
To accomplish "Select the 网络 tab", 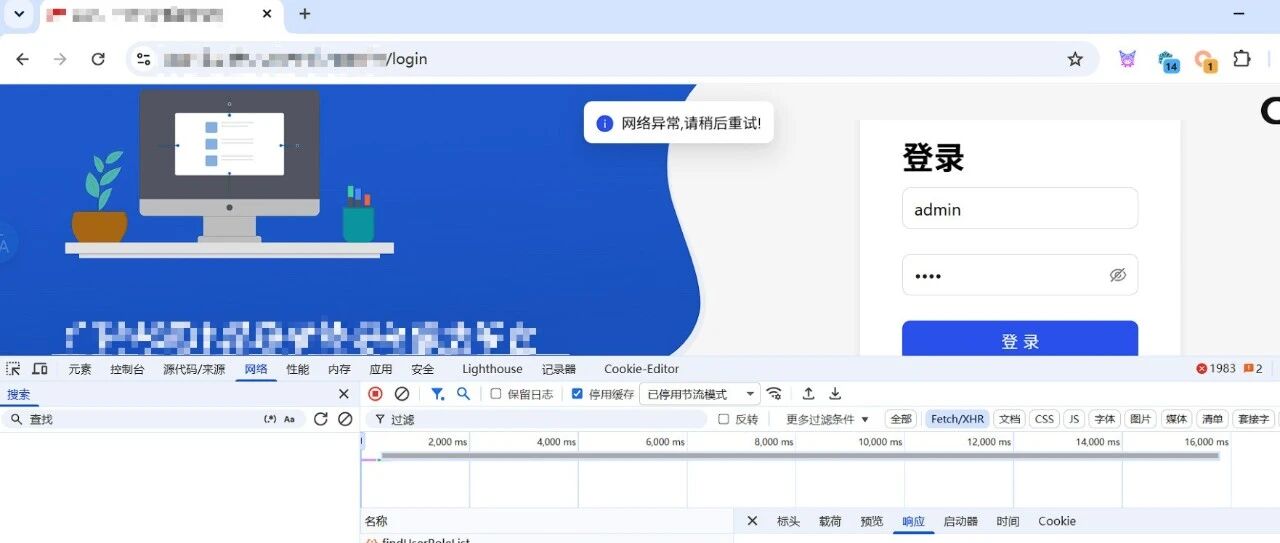I will click(x=256, y=369).
